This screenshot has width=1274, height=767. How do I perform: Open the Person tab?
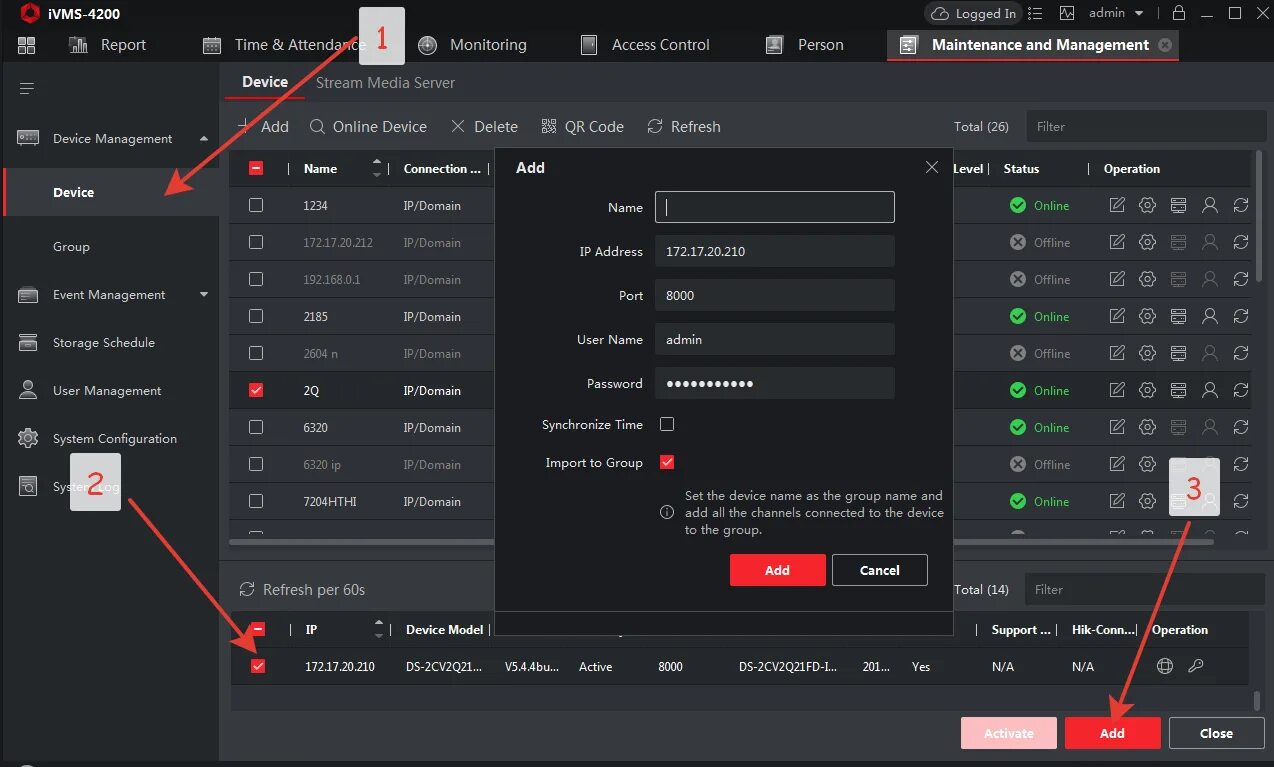click(x=804, y=45)
